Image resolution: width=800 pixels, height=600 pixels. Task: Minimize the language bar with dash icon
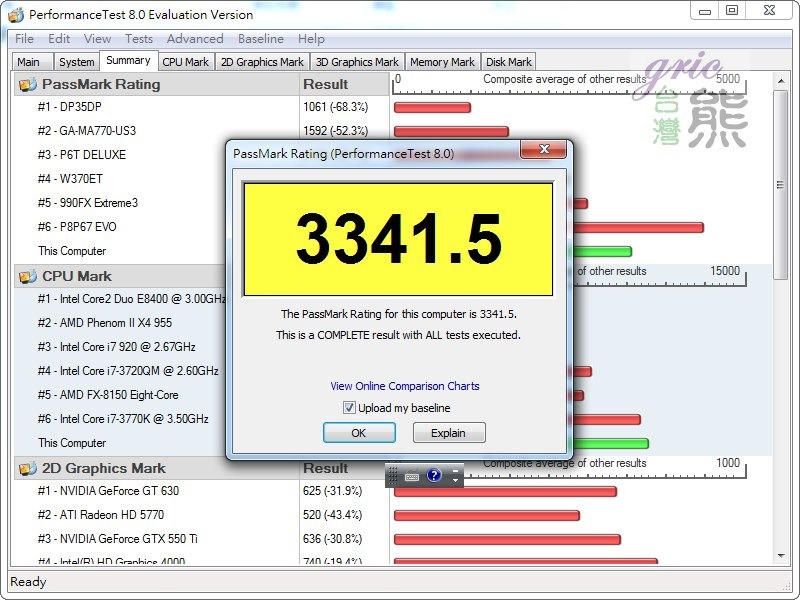click(x=456, y=470)
